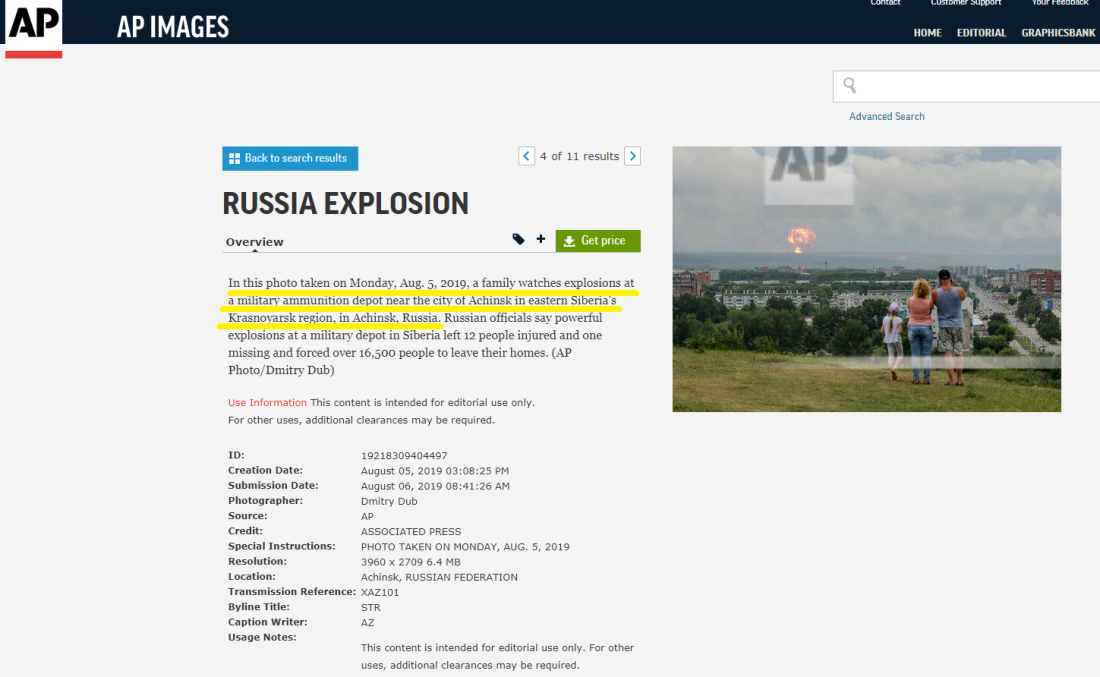Select the Overview tab
This screenshot has height=677, width=1100.
[x=255, y=242]
